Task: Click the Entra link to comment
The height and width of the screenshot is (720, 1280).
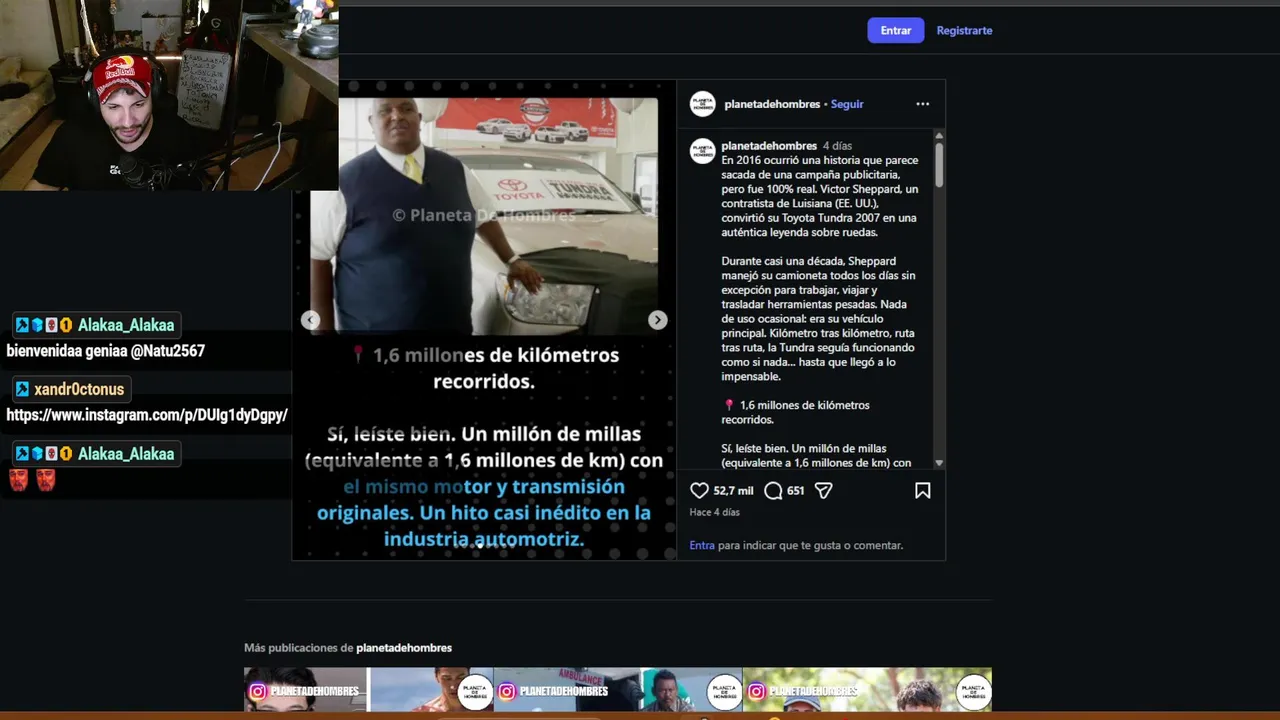Action: (x=702, y=545)
